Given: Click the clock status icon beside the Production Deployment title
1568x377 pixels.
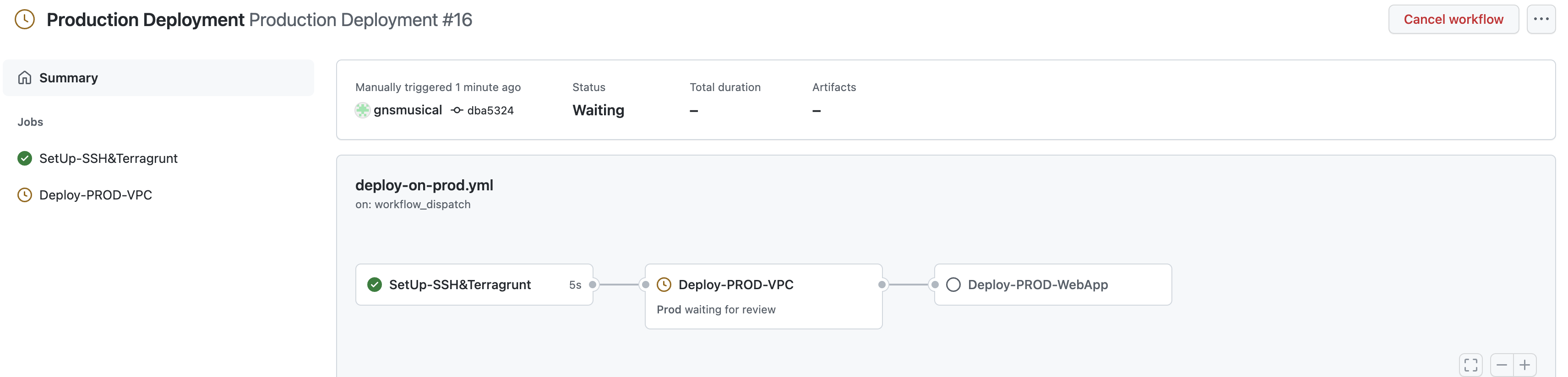Looking at the screenshot, I should tap(25, 20).
